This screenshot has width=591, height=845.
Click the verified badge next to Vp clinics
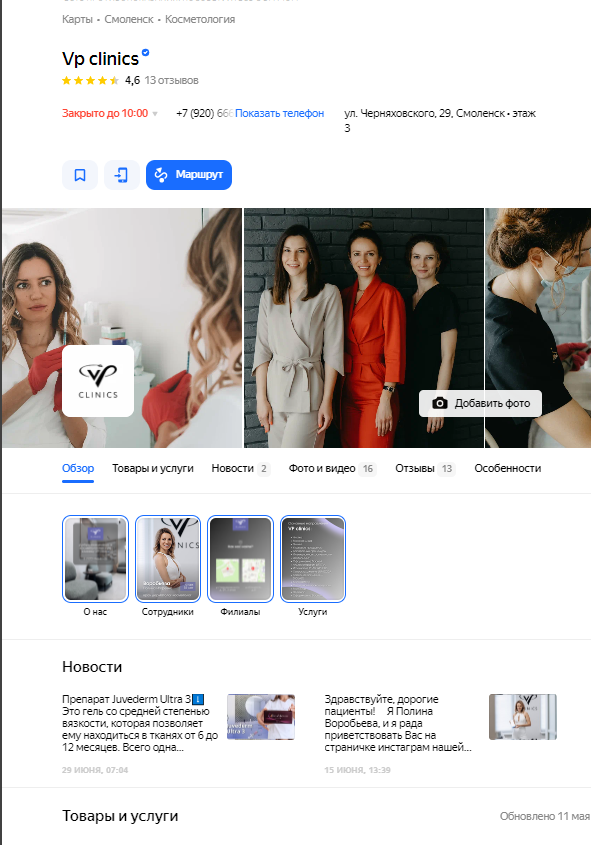coord(145,53)
